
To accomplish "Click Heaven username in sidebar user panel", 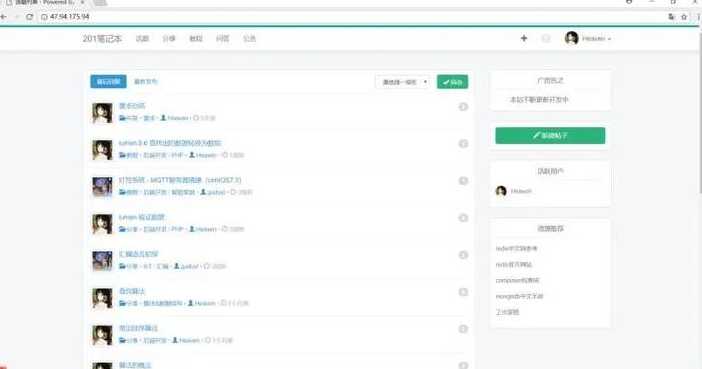I will pos(521,191).
